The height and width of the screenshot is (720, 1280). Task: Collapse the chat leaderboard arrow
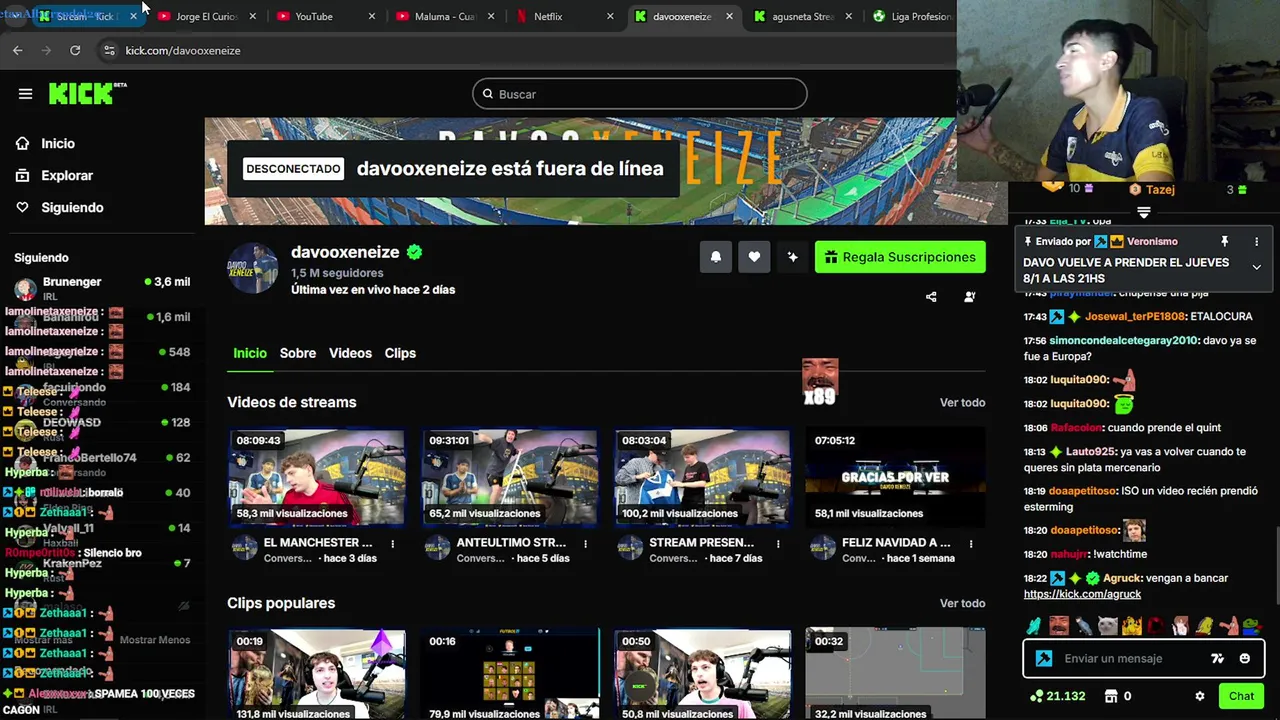[1144, 212]
